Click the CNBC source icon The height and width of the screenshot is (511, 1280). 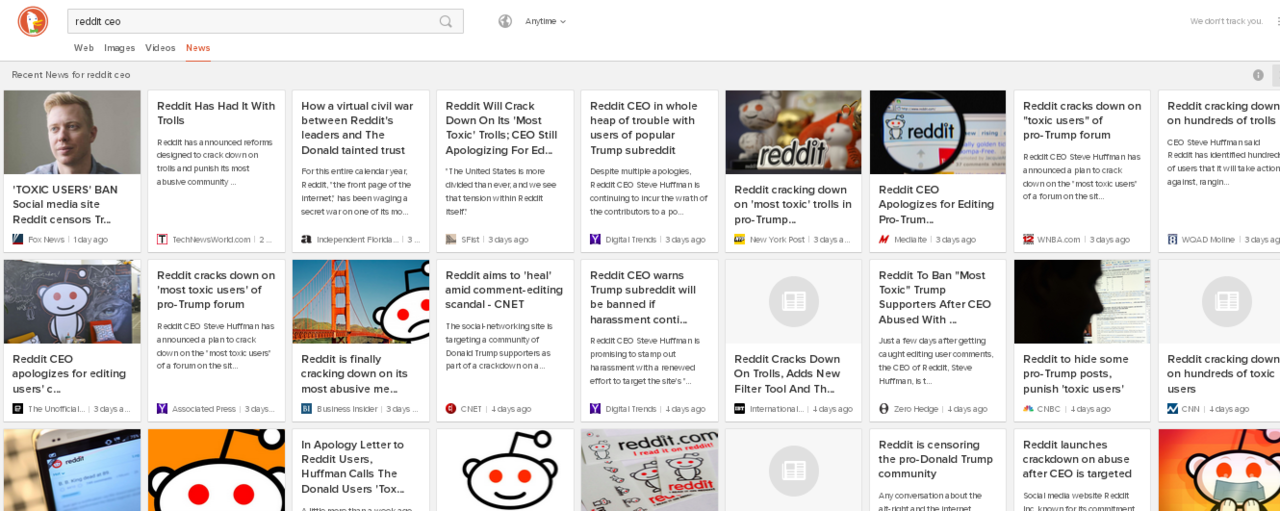tap(1028, 408)
